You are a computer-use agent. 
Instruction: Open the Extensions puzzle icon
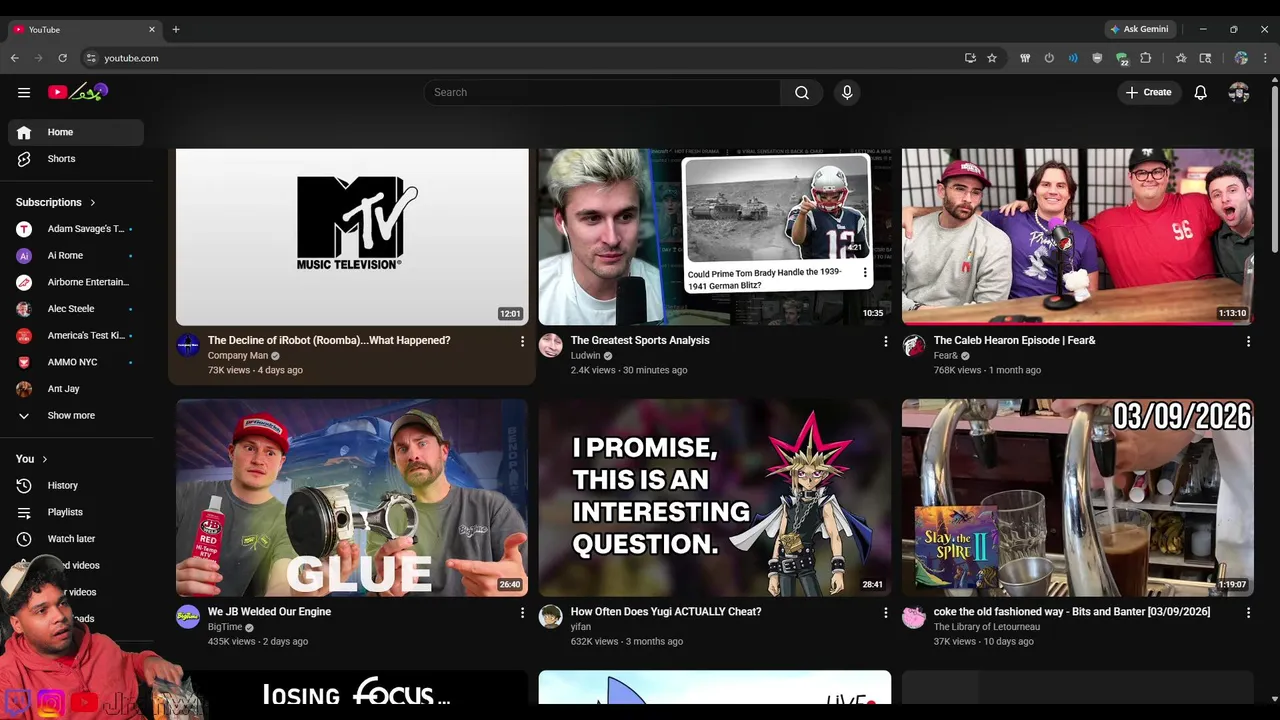pos(1146,58)
